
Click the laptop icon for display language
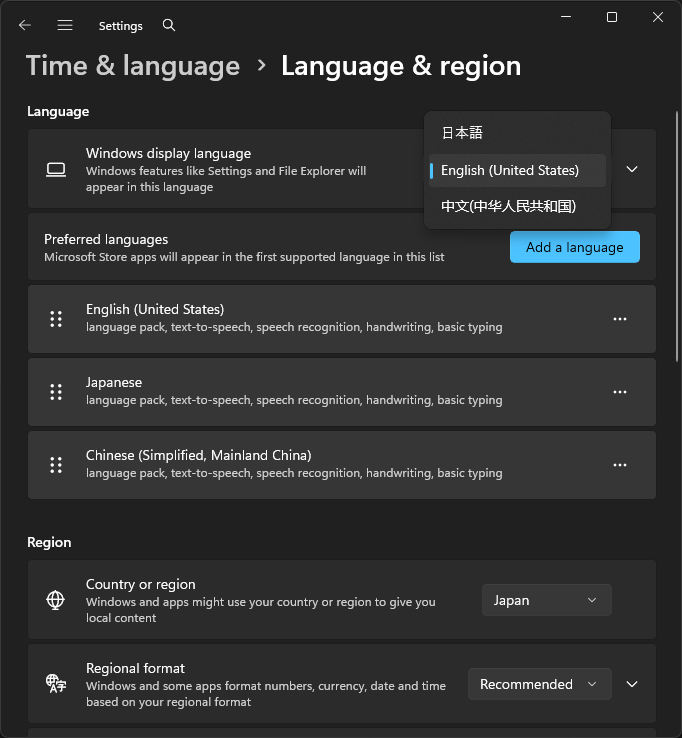[x=56, y=169]
